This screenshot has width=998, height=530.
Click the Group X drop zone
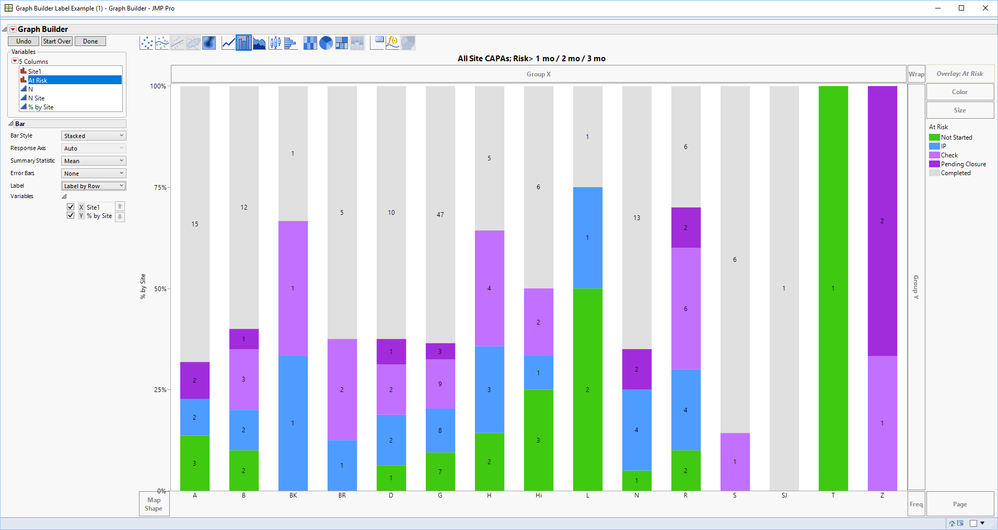pyautogui.click(x=538, y=74)
